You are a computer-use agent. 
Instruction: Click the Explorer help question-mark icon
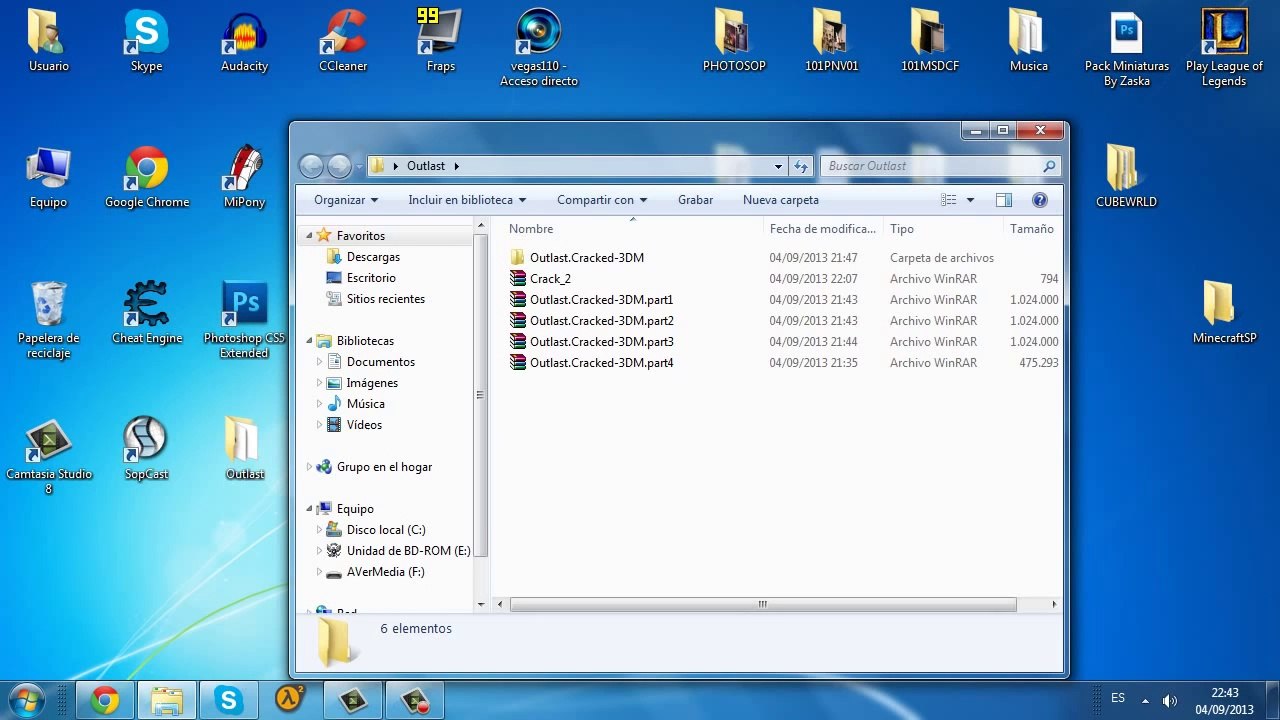1039,200
